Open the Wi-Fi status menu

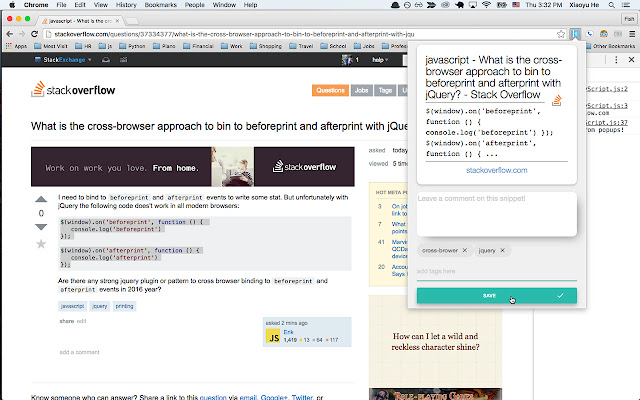coord(486,5)
